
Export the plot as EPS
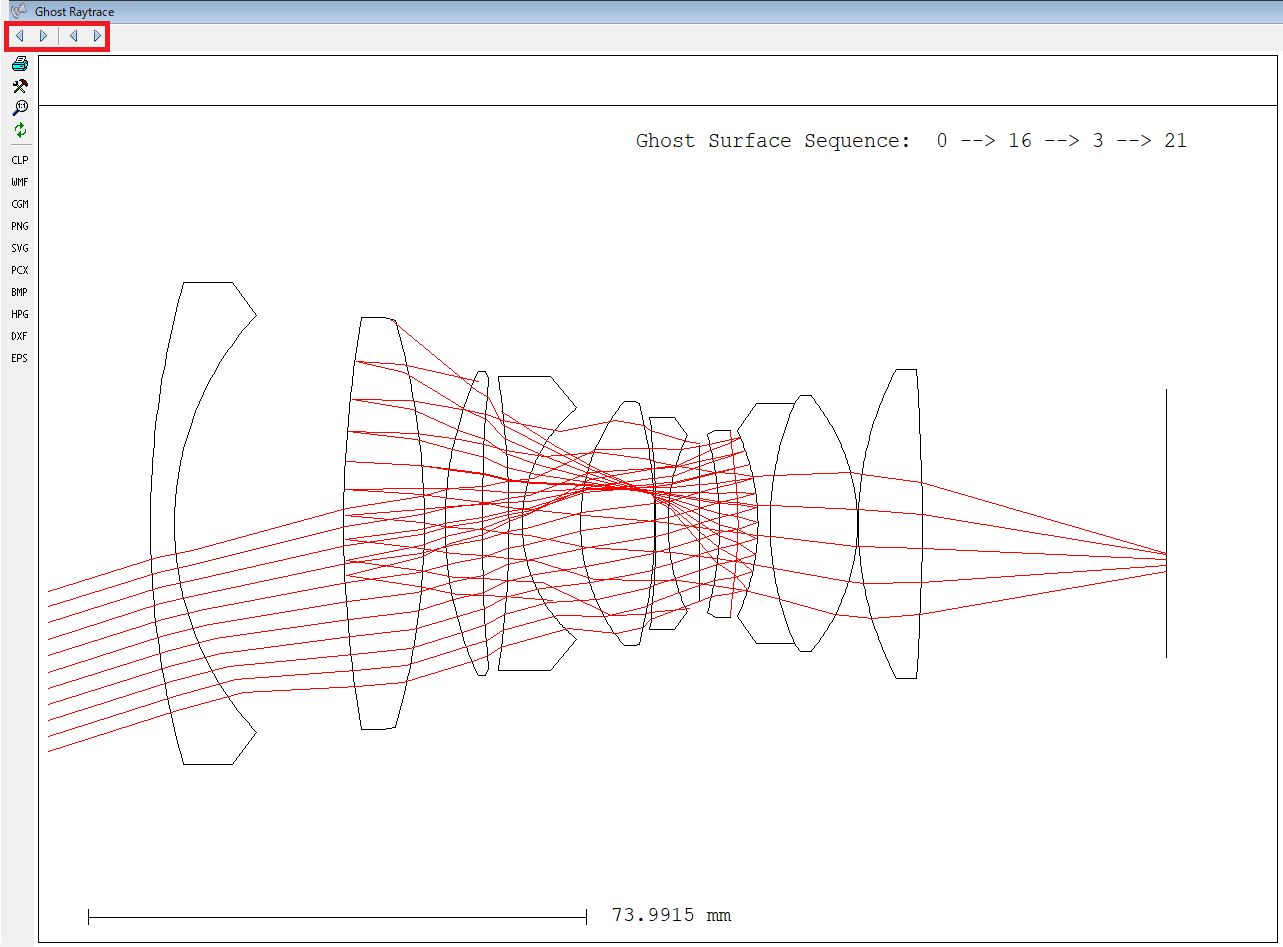tap(20, 358)
